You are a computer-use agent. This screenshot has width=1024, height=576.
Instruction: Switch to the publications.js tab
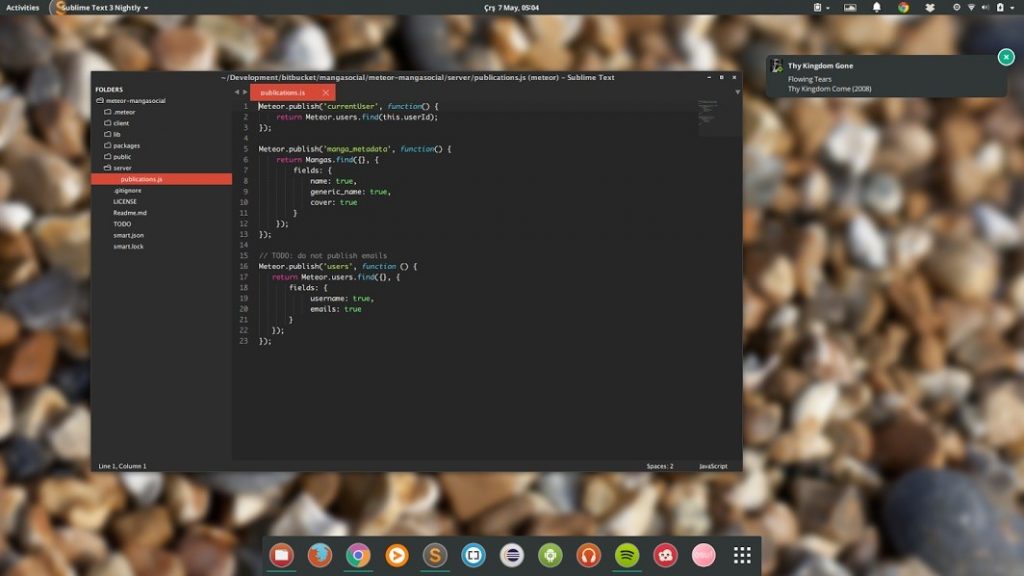283,93
